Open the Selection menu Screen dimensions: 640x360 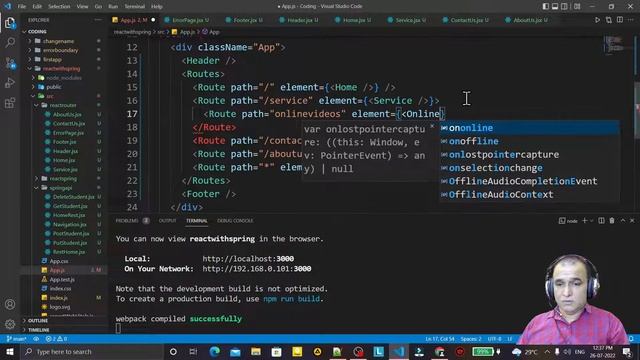click(x=59, y=7)
